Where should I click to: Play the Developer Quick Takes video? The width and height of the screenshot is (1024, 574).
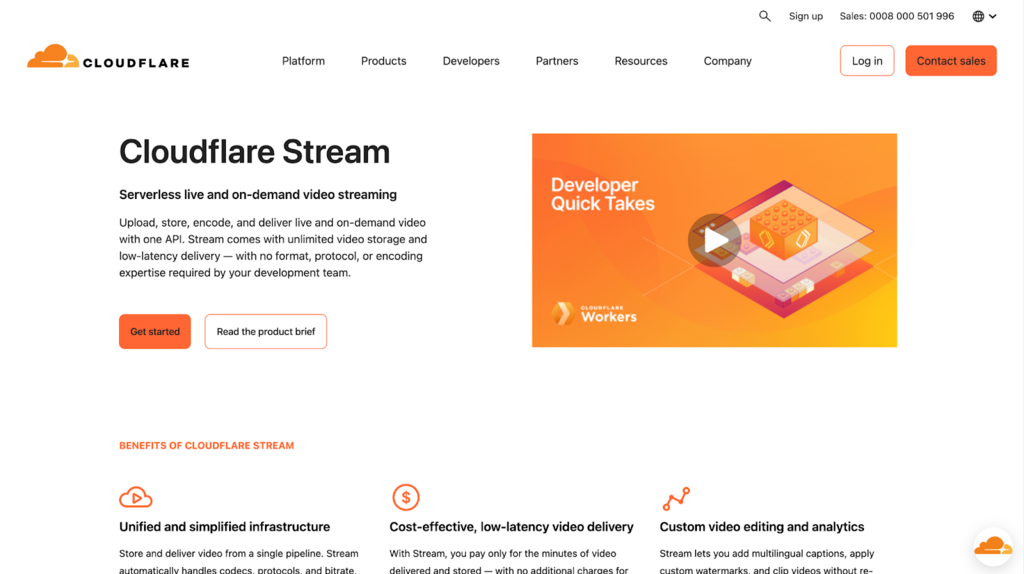pos(714,240)
